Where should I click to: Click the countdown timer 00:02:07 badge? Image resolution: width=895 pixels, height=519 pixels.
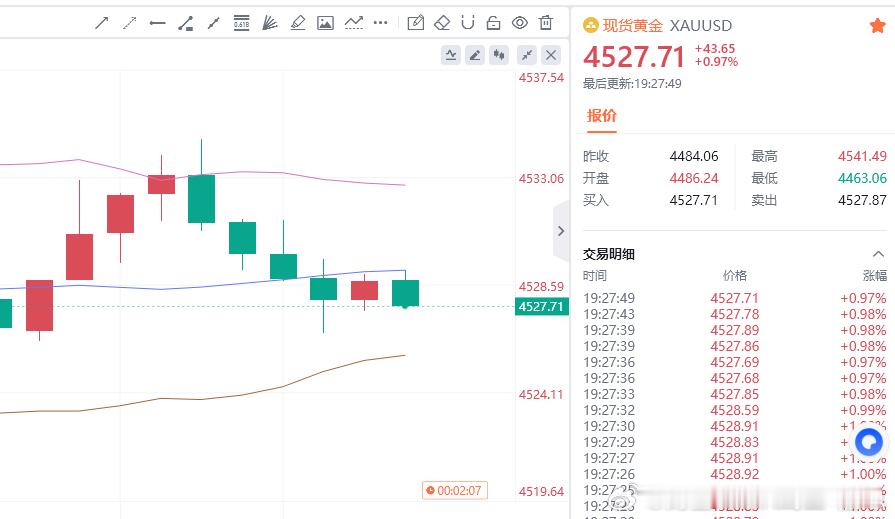point(455,490)
